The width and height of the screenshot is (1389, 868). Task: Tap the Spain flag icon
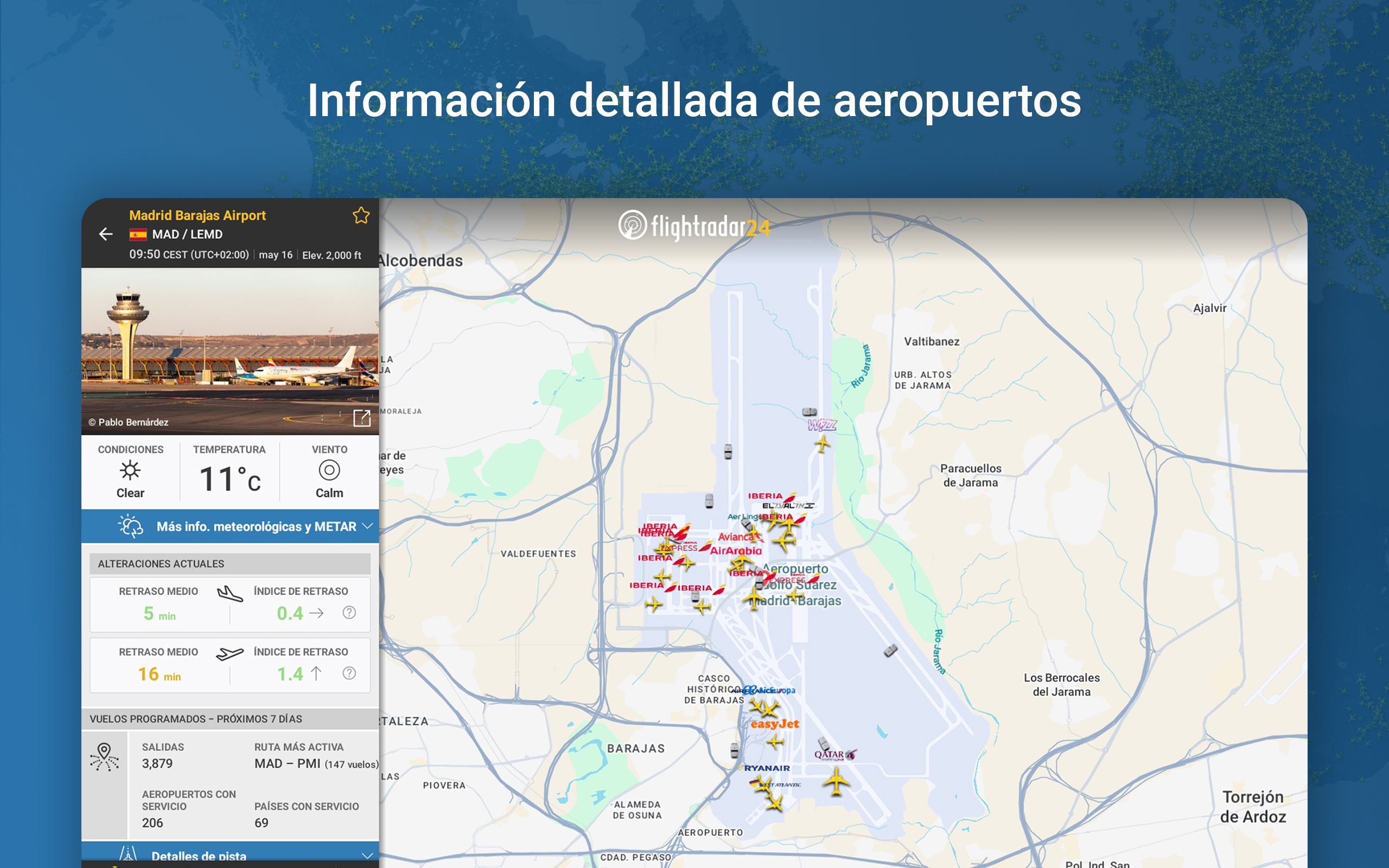(138, 234)
